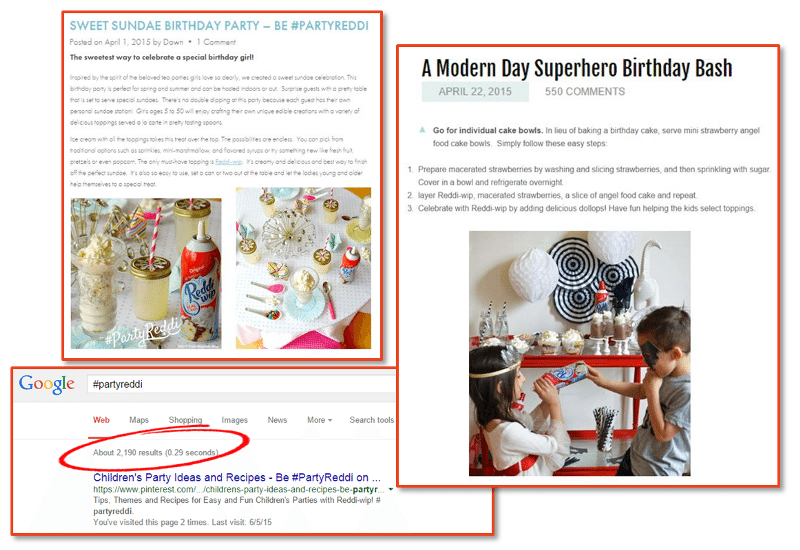This screenshot has width=800, height=550.
Task: Open the party table overhead photo
Action: click(304, 268)
